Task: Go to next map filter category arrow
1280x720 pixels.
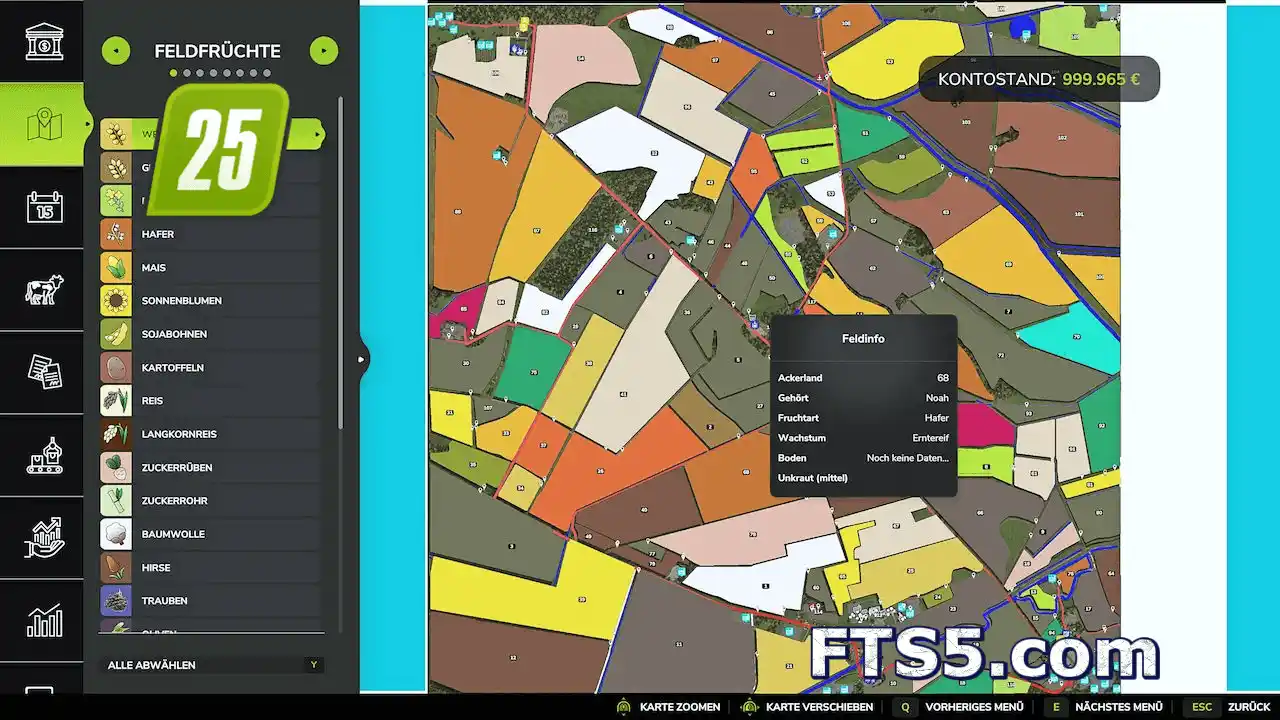Action: pyautogui.click(x=323, y=50)
